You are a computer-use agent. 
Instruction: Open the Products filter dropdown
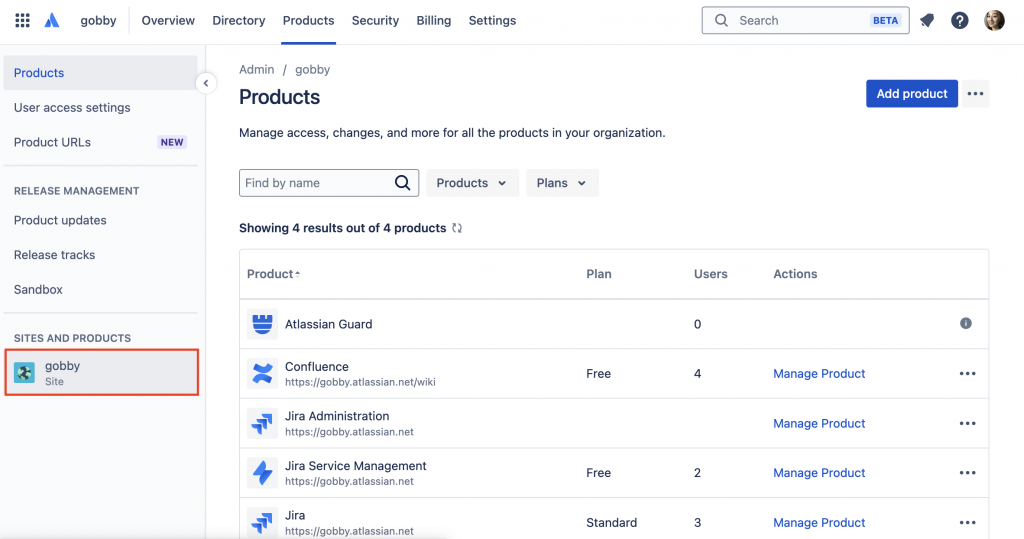coord(473,183)
